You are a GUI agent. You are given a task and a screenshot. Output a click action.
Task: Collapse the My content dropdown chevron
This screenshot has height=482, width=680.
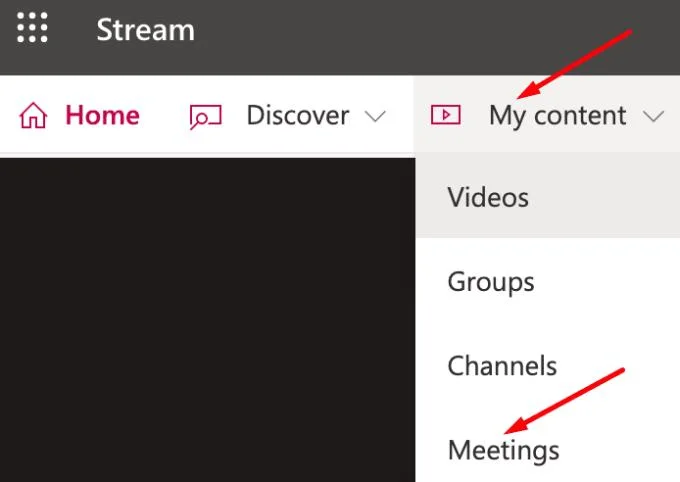tap(654, 116)
